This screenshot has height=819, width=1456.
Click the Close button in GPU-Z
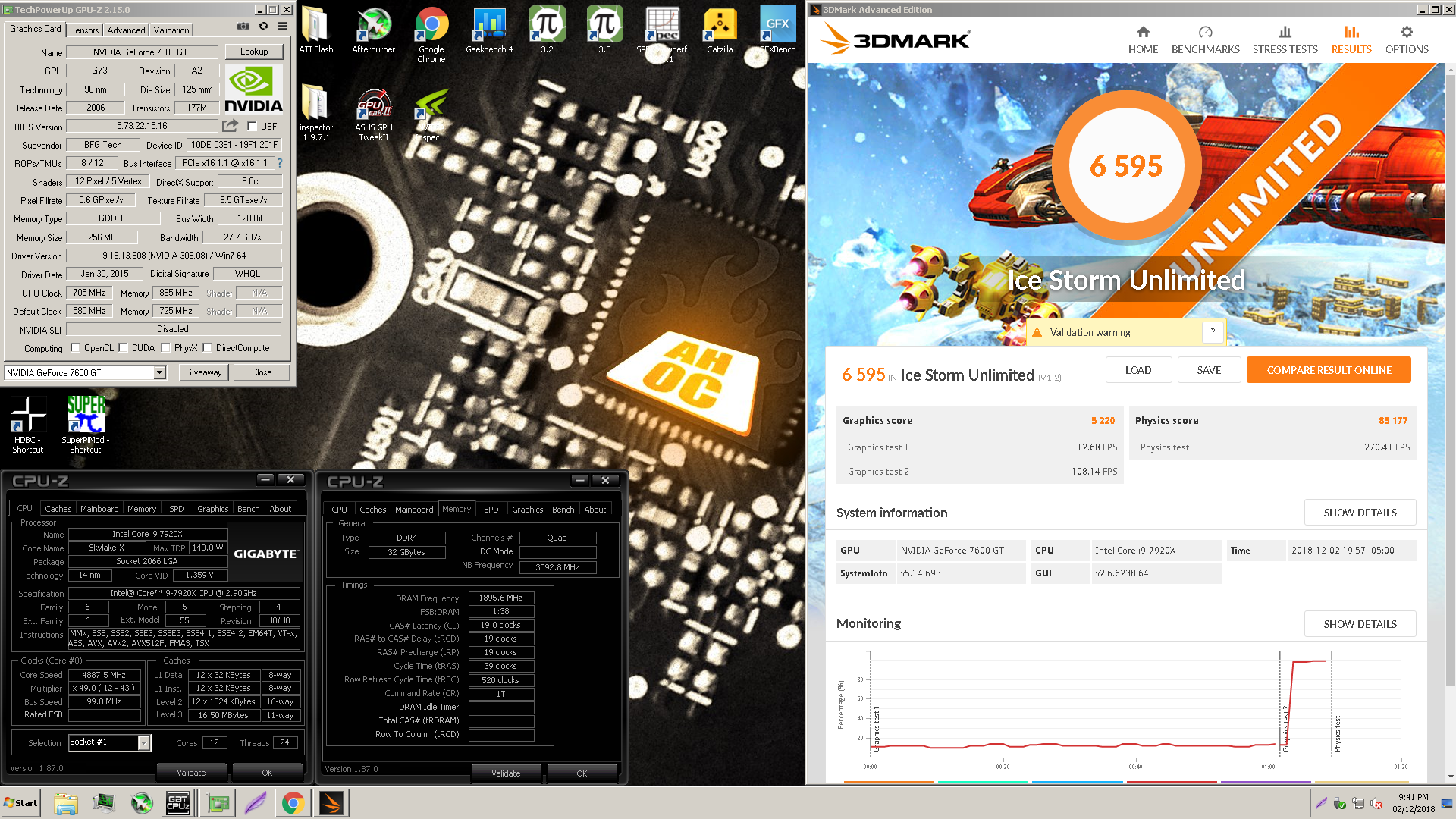tap(262, 372)
